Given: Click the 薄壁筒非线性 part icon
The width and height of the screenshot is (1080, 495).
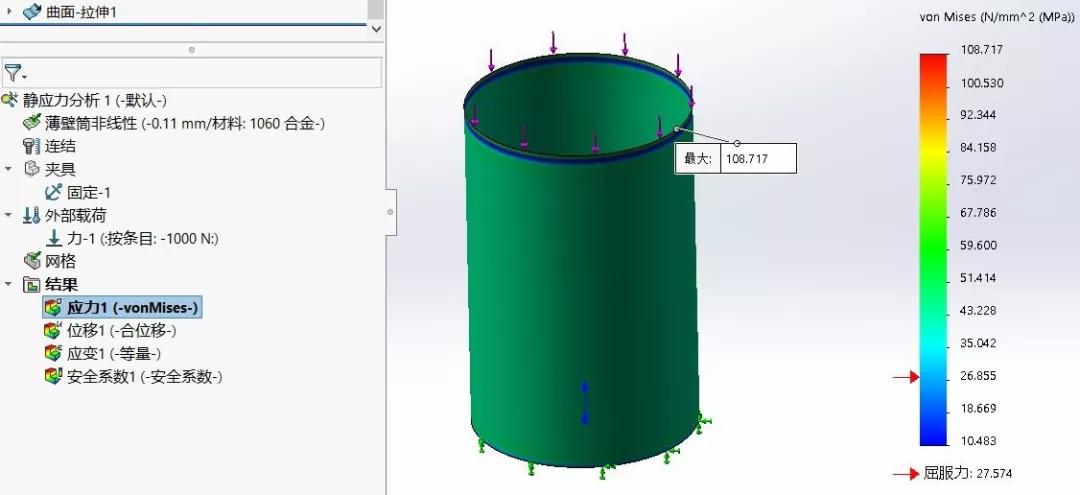Looking at the screenshot, I should click(32, 123).
